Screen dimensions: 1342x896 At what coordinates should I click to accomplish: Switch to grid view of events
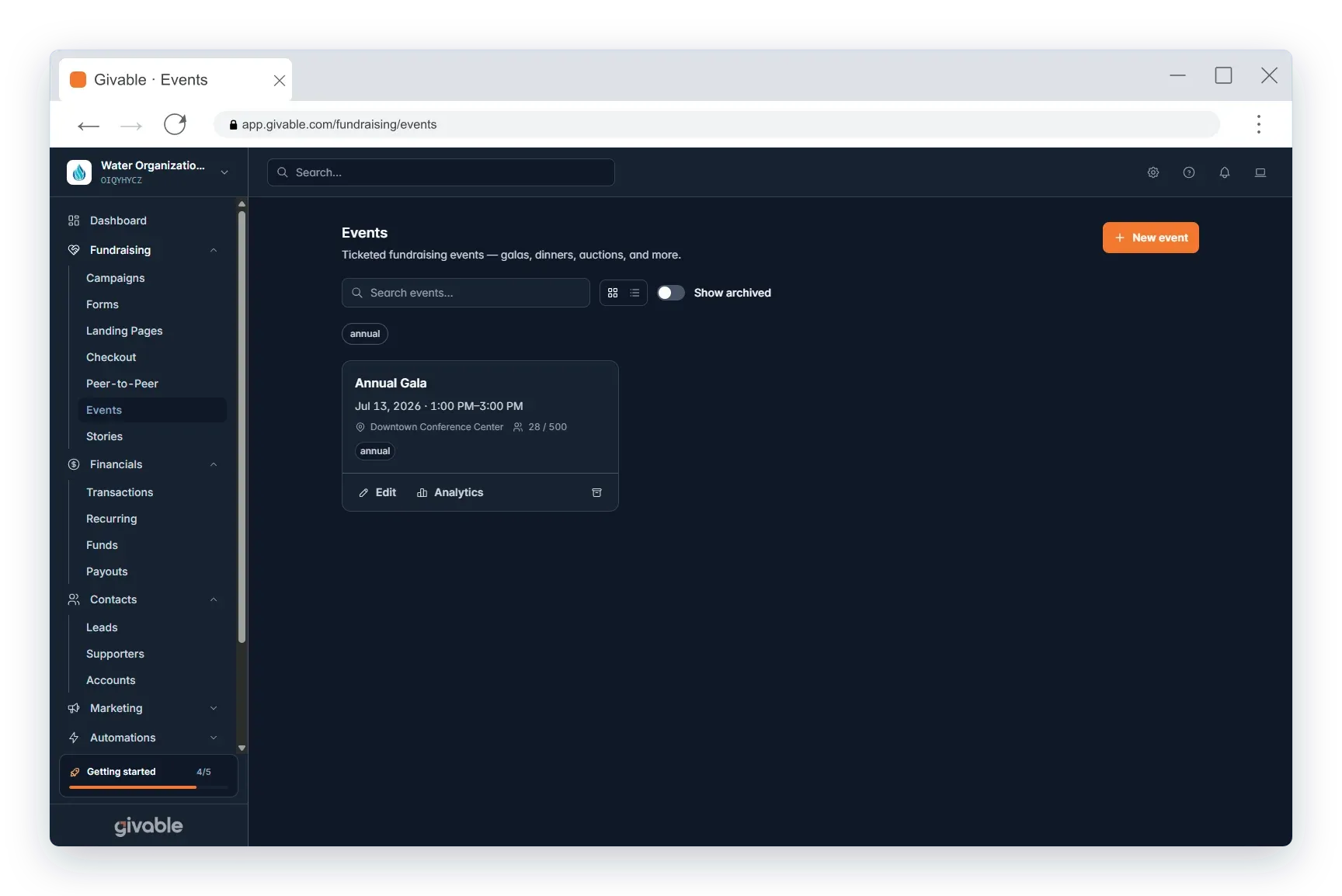click(x=613, y=293)
